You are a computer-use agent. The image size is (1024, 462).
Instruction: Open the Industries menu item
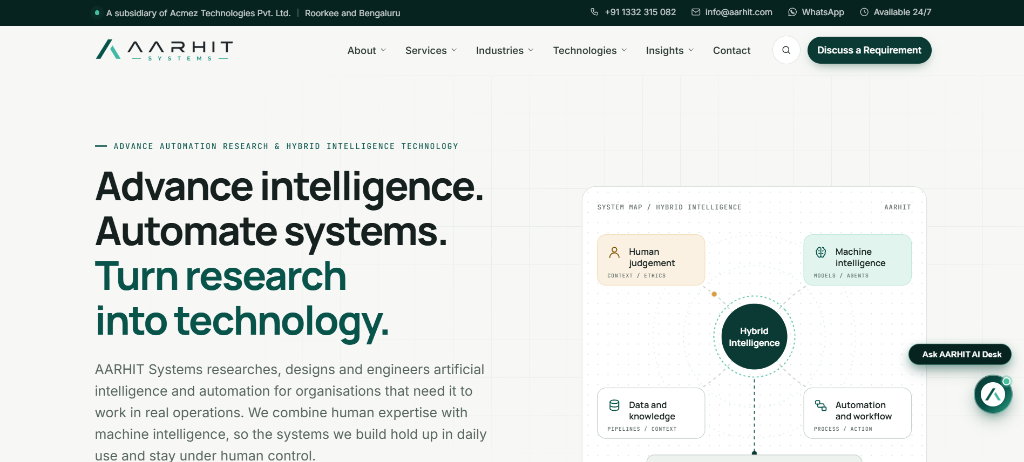tap(500, 50)
